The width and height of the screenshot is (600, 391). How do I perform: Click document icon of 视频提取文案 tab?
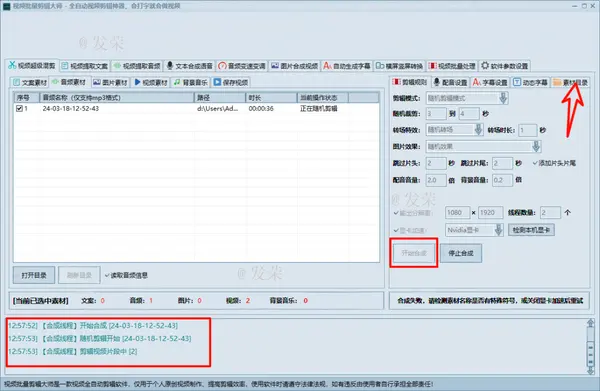pyautogui.click(x=65, y=66)
